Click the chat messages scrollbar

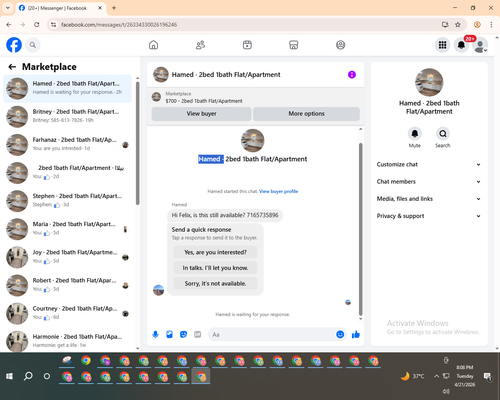360,229
